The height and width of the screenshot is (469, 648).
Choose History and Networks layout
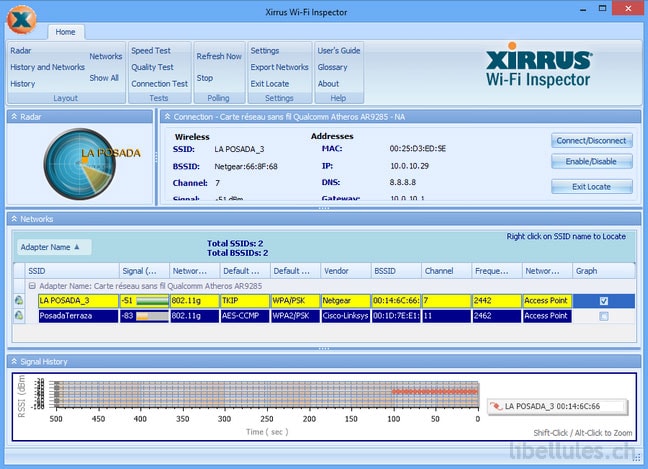[x=47, y=67]
